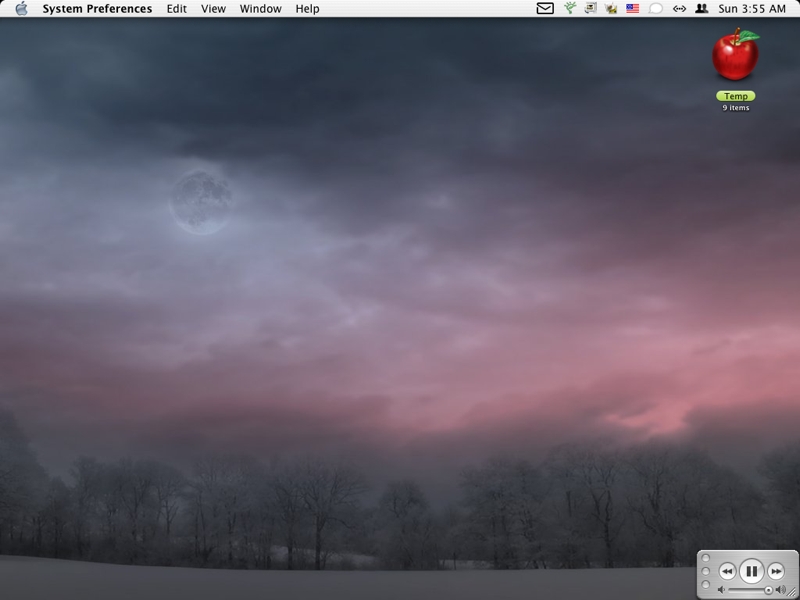This screenshot has height=600, width=800.
Task: Click the green plant menu bar icon
Action: coord(570,9)
